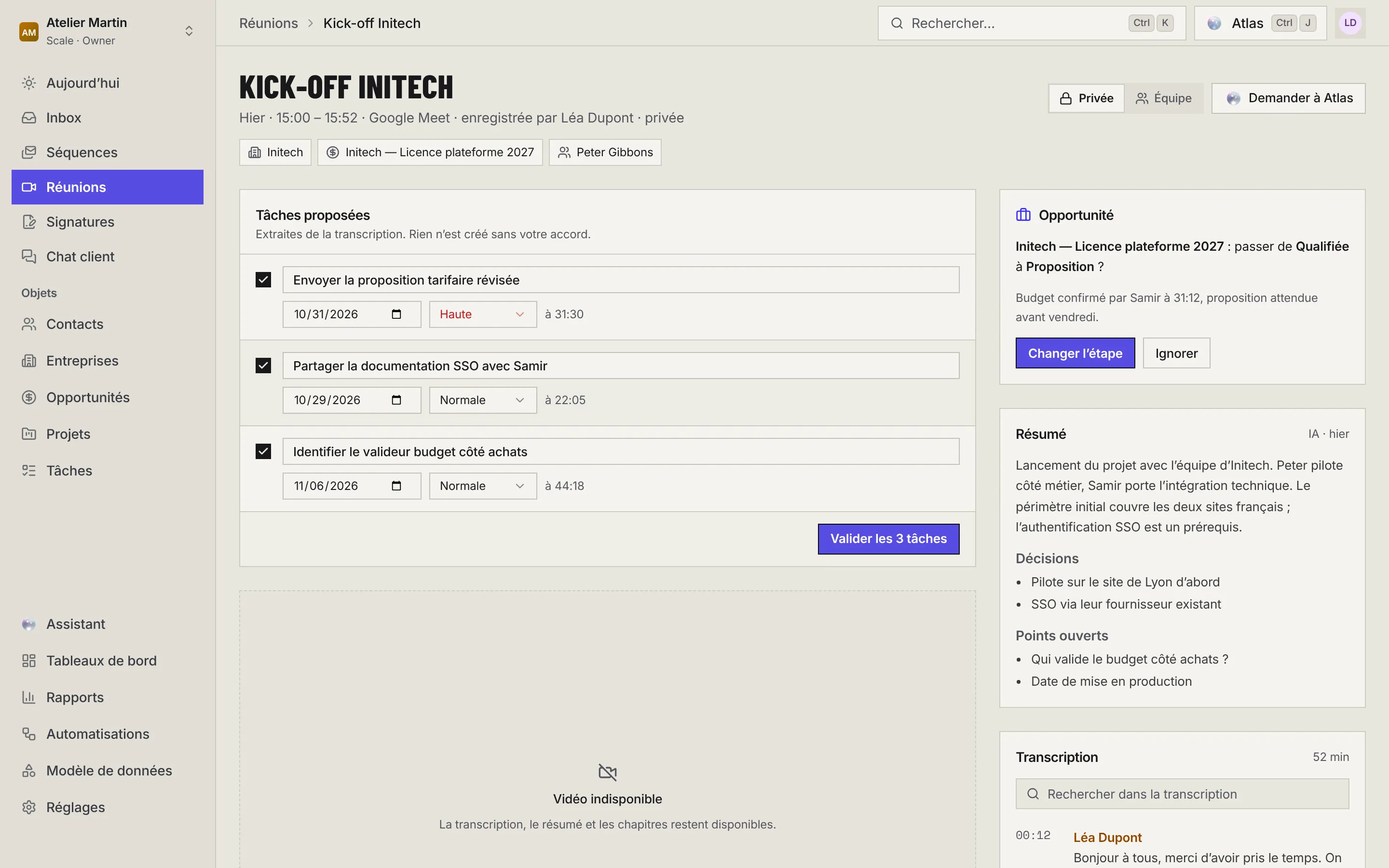Screen dimensions: 1389x868
Task: Click Réunions breadcrumb link
Action: 269,23
